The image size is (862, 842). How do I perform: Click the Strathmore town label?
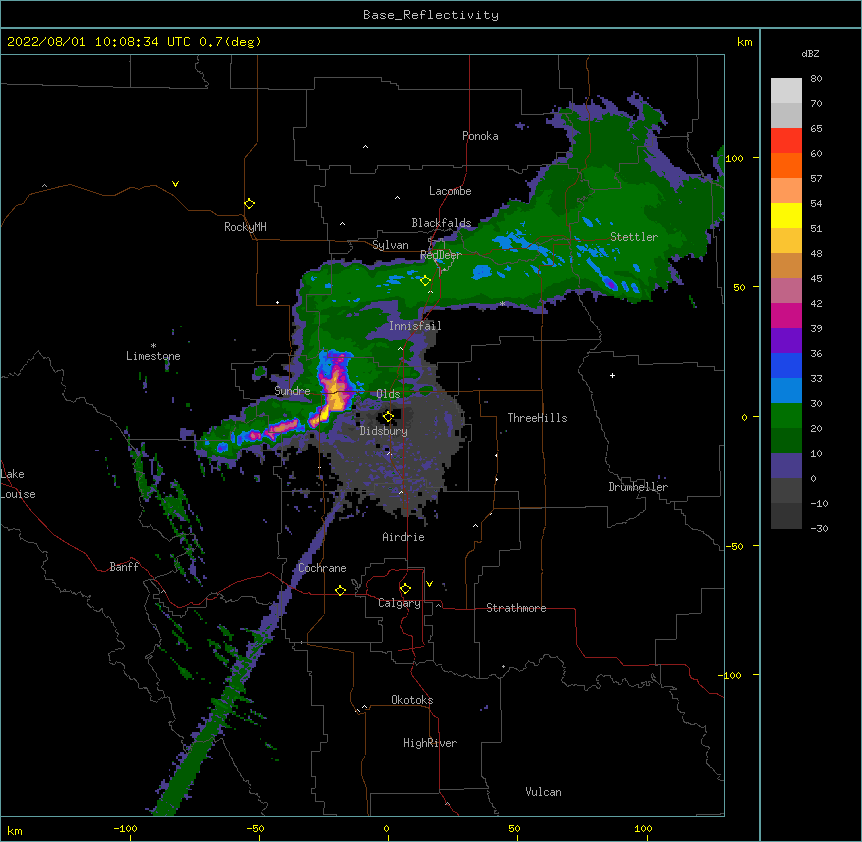click(x=516, y=608)
